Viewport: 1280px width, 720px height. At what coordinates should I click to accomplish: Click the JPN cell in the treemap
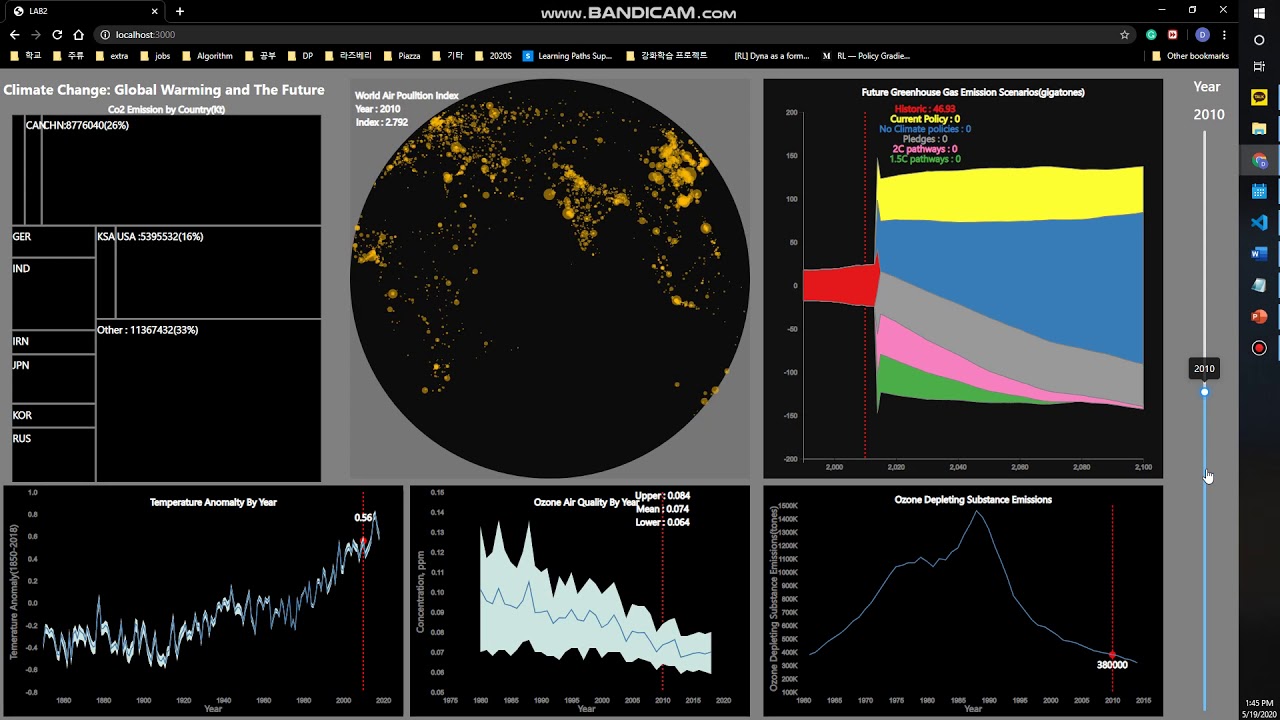pyautogui.click(x=53, y=378)
